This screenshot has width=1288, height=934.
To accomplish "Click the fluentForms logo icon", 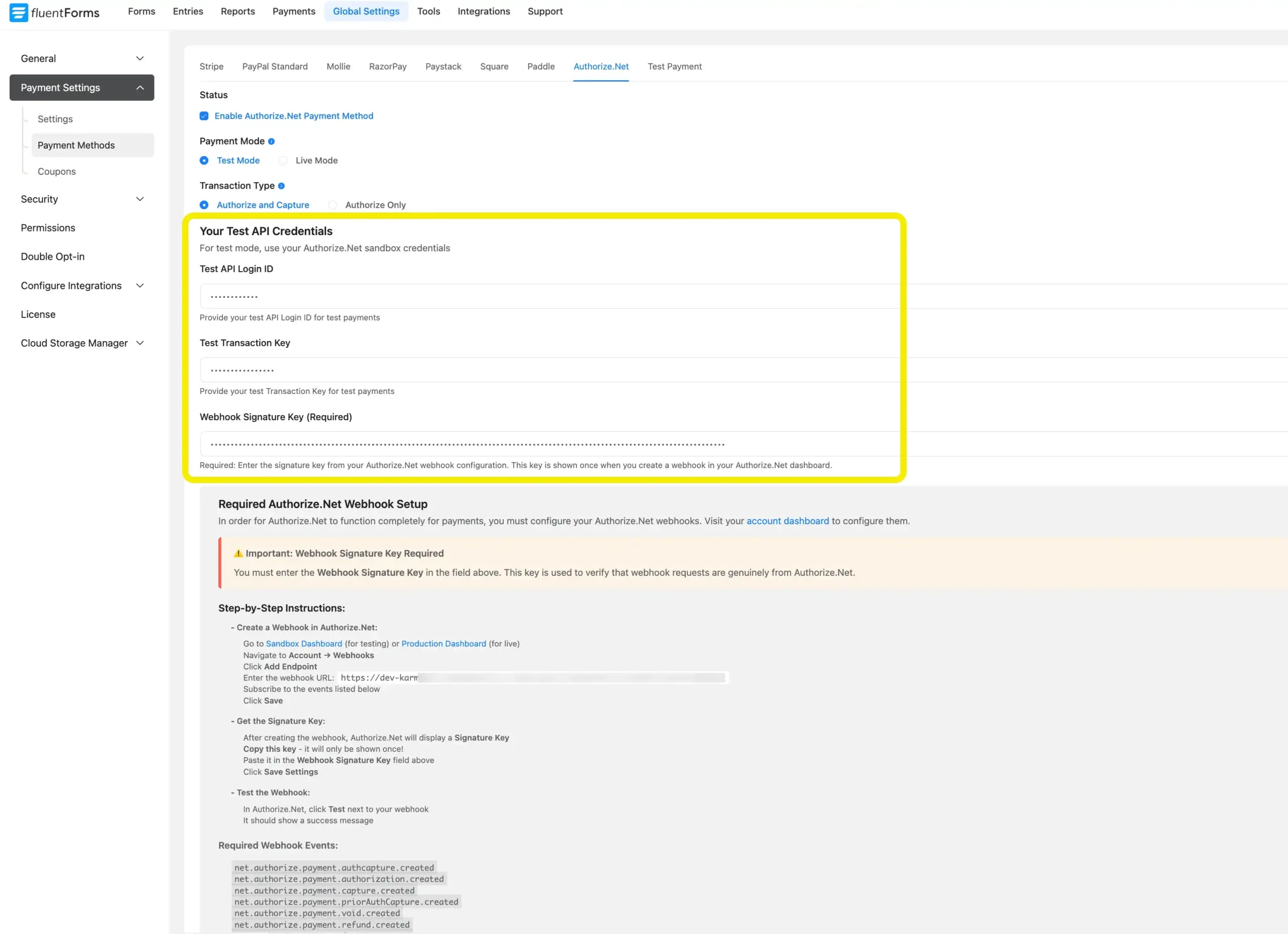I will click(19, 13).
